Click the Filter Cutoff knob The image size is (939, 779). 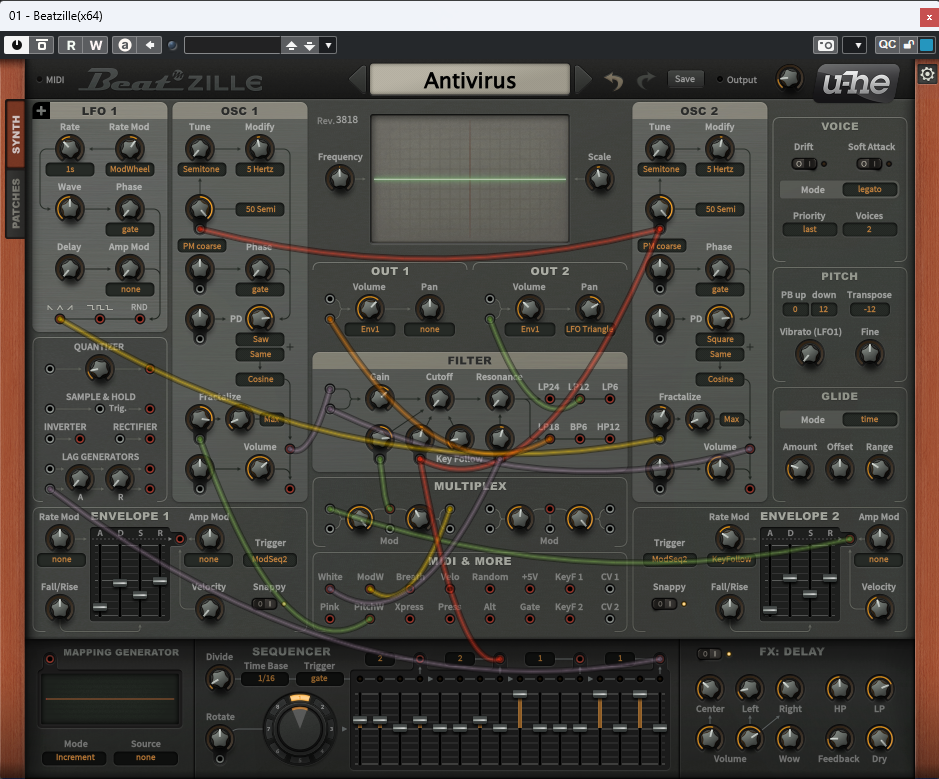click(x=439, y=398)
